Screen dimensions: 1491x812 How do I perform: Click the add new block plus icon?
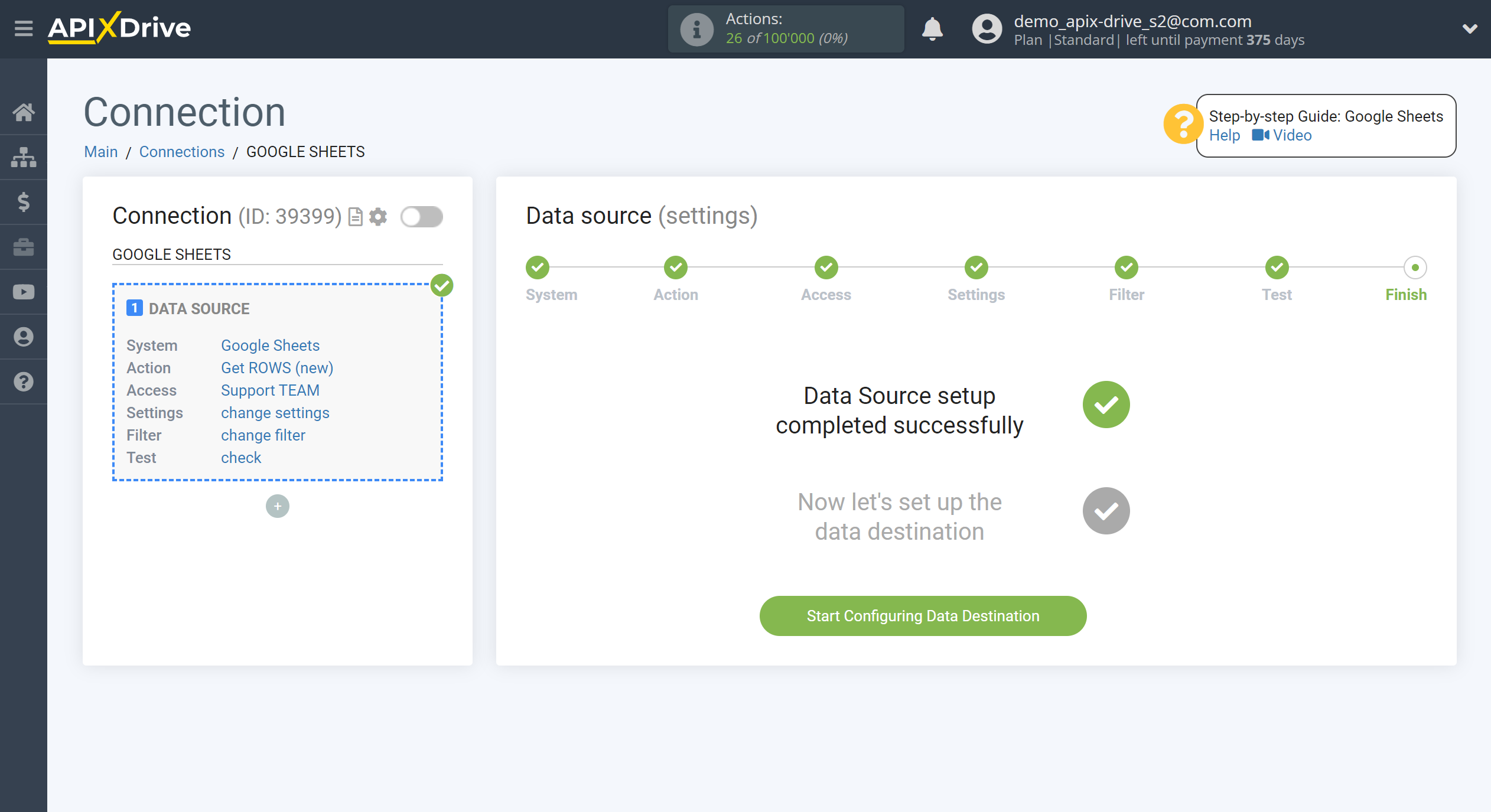(x=277, y=505)
